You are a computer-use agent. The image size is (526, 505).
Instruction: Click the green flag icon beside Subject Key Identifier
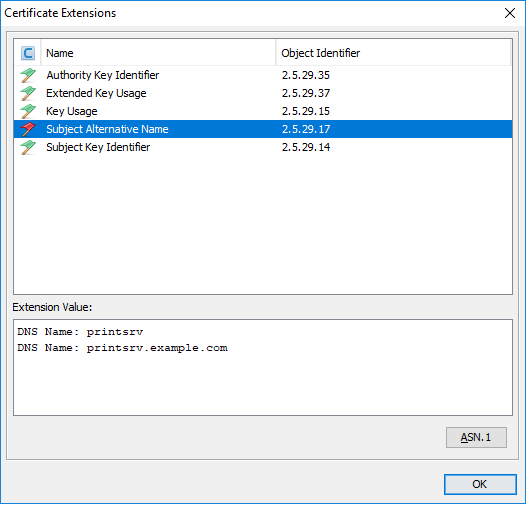coord(28,147)
